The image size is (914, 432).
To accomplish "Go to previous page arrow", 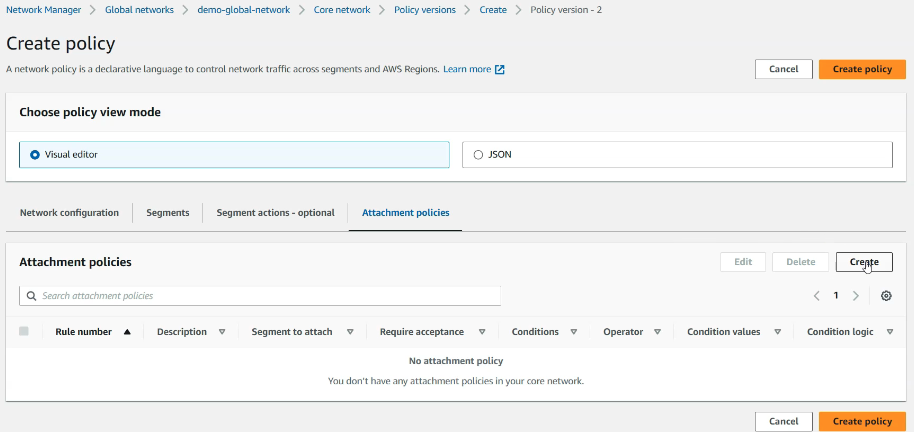I will coord(816,296).
